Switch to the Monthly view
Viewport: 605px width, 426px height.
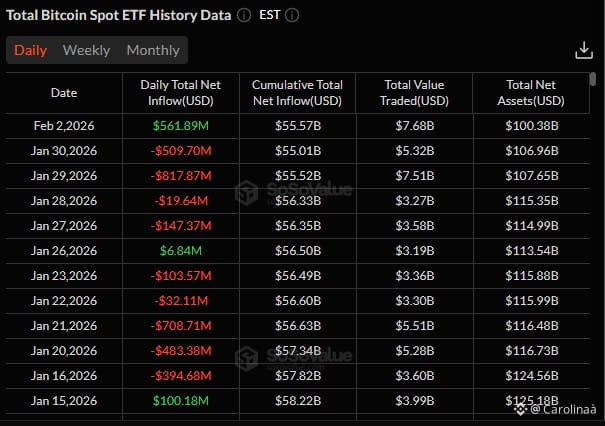tap(153, 50)
